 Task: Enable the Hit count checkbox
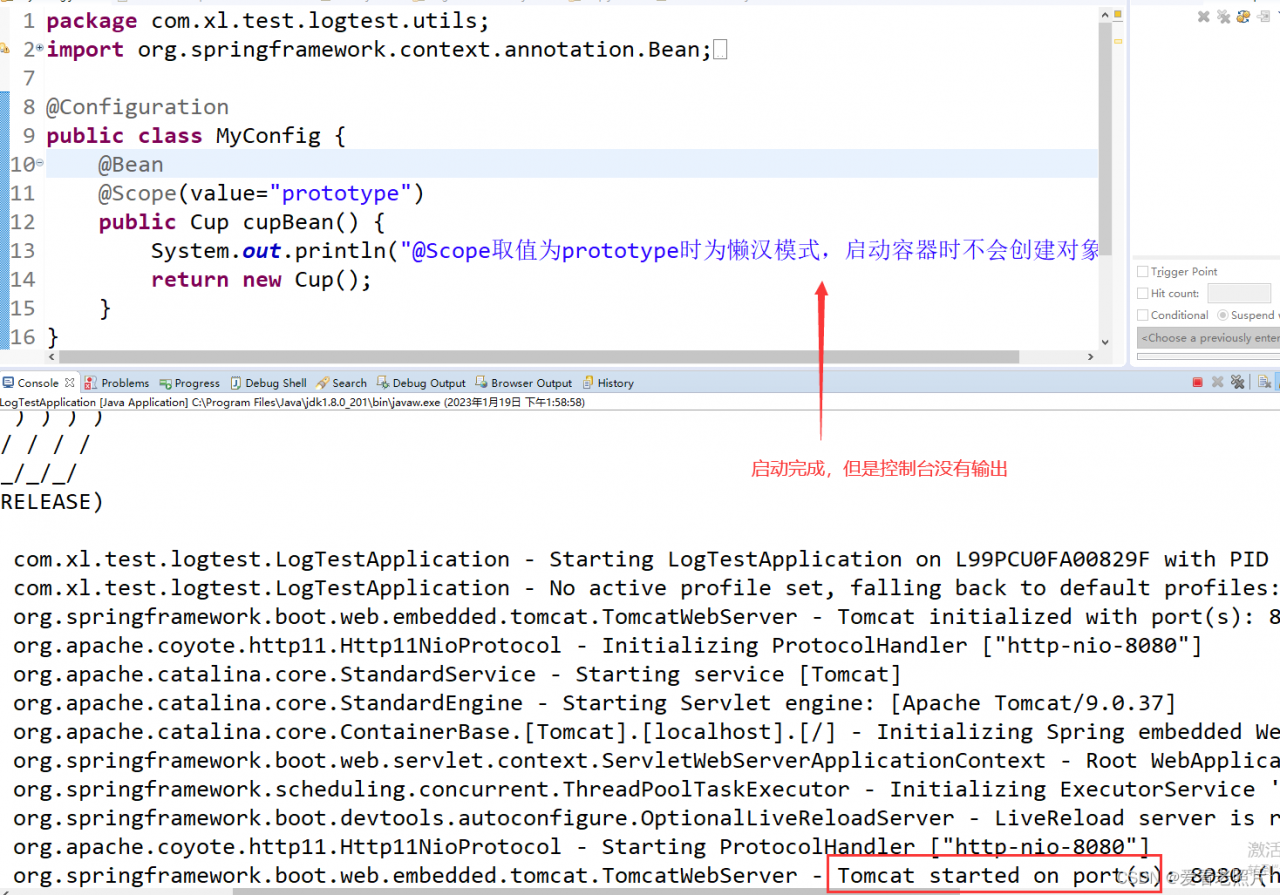point(1143,293)
